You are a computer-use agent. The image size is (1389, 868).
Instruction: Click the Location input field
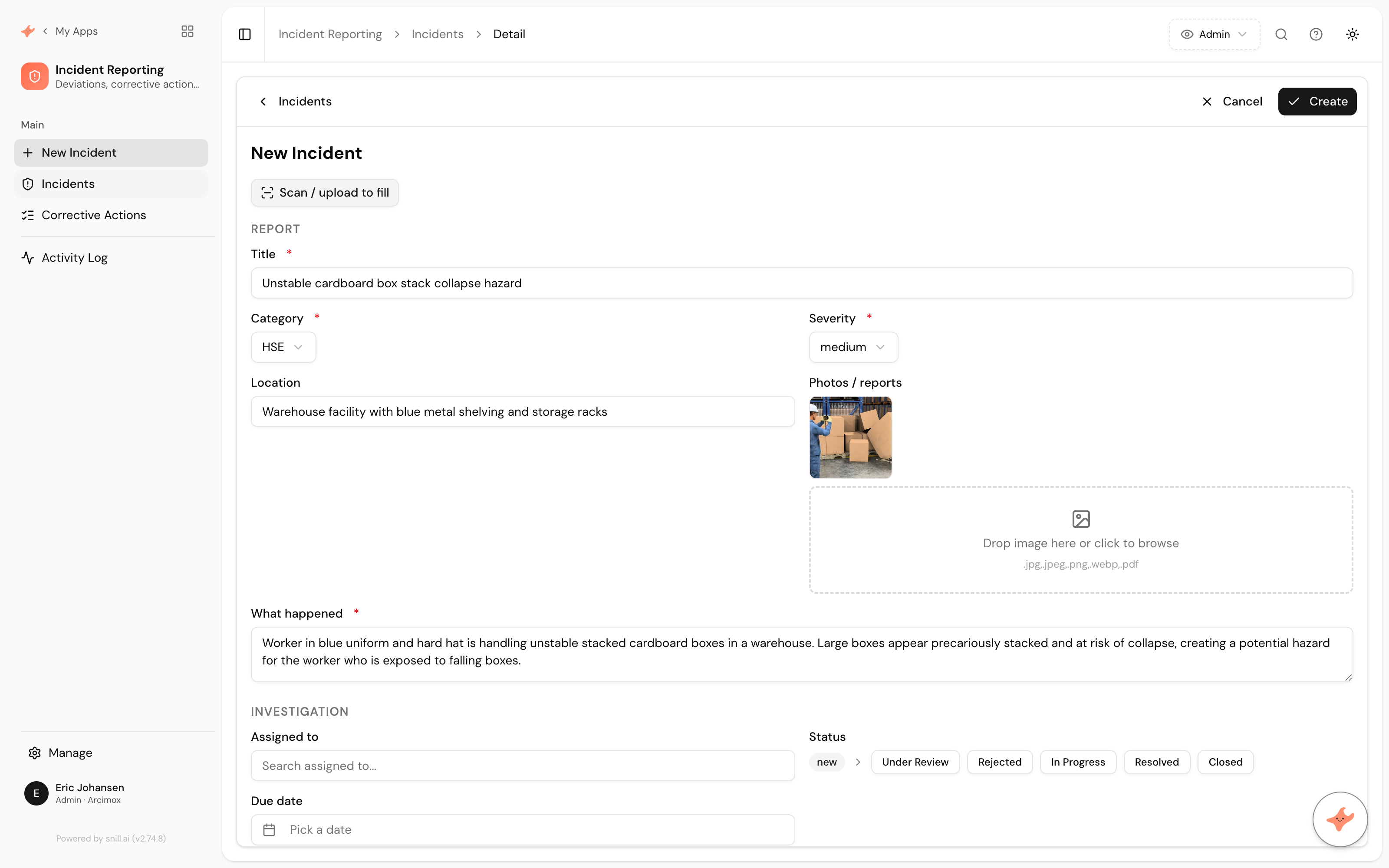(x=523, y=411)
